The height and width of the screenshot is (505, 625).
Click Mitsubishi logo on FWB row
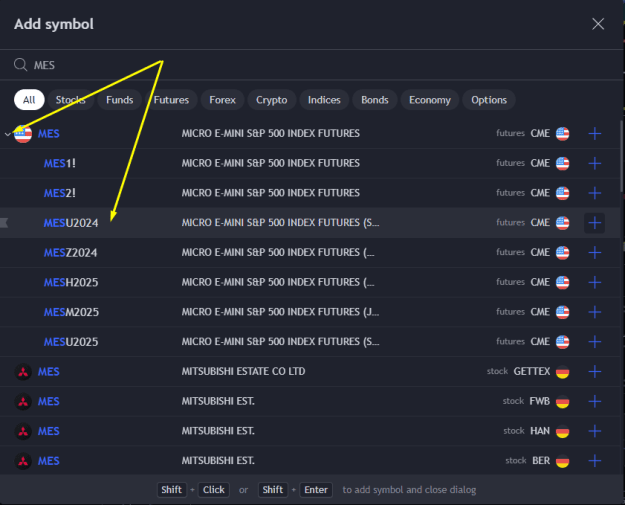click(x=23, y=401)
